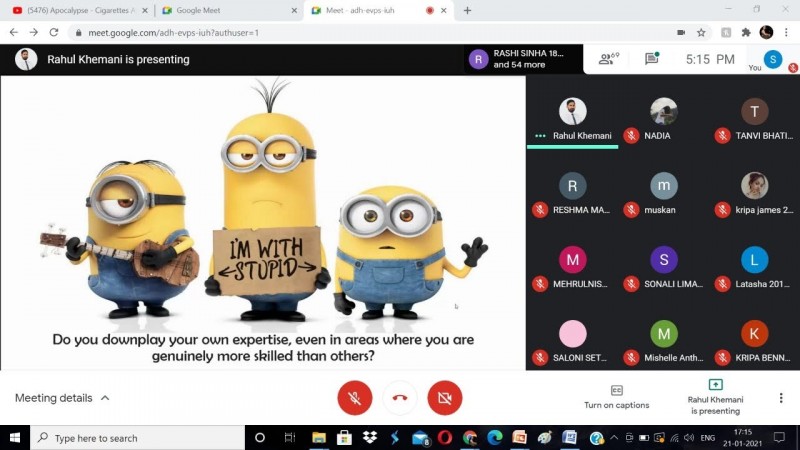Screen dimensions: 800x450
Task: Click the muted mic icon beside NADIA
Action: 631,136
